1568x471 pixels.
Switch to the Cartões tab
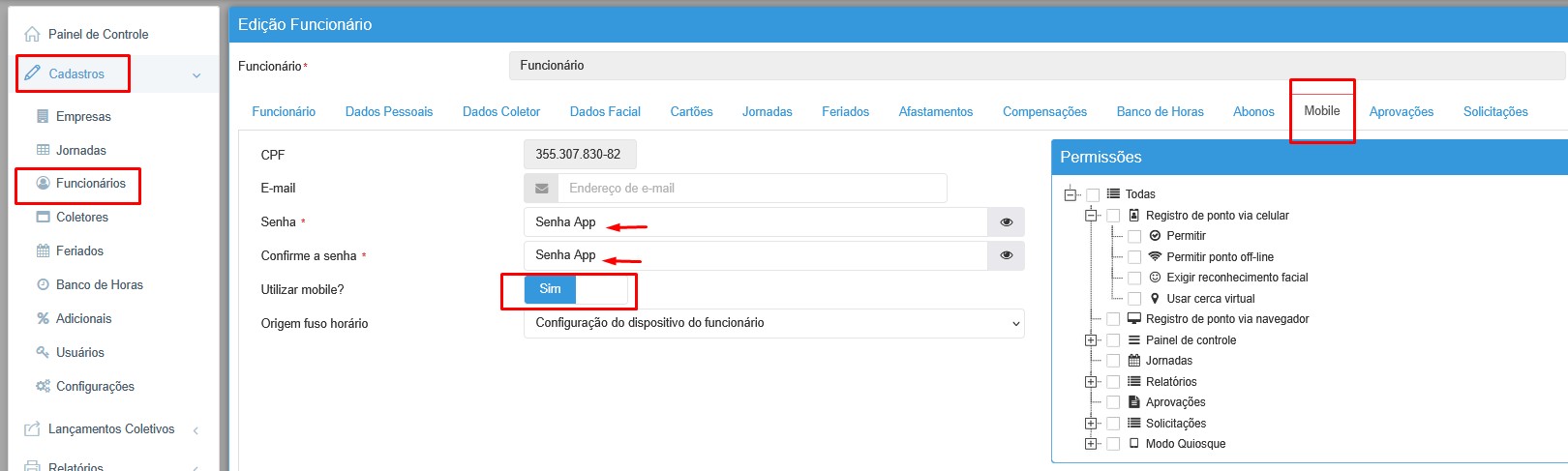(x=692, y=112)
